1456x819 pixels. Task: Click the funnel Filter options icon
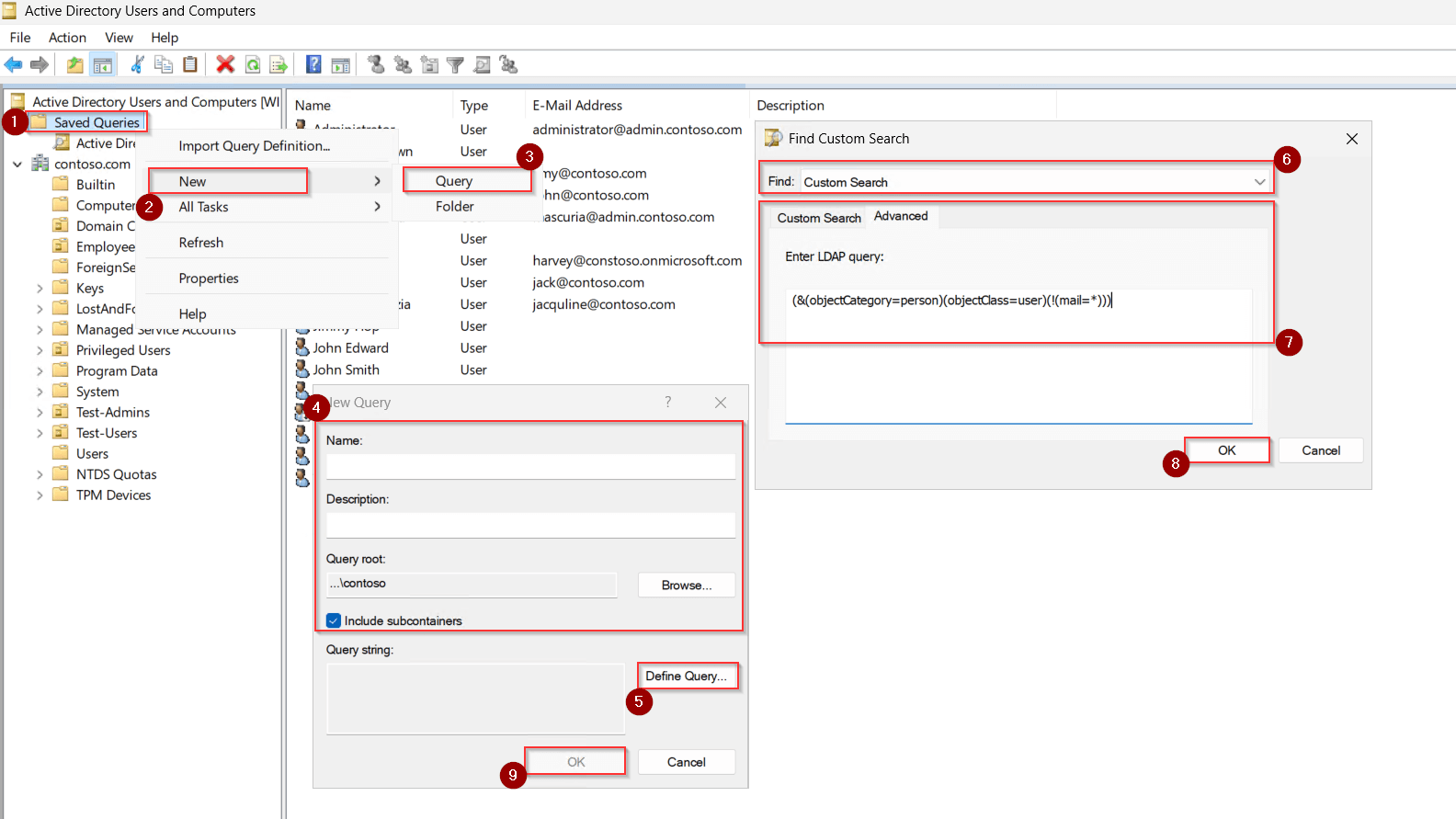455,64
